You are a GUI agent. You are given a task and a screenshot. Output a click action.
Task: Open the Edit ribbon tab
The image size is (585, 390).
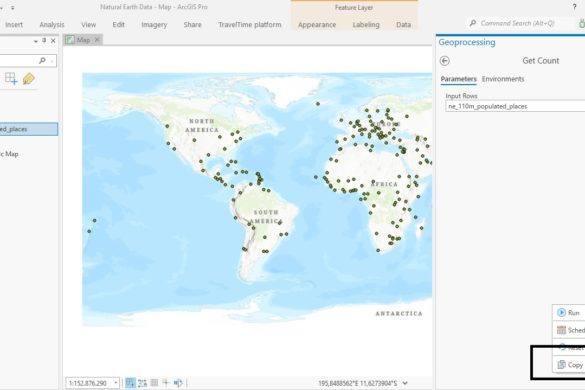[x=118, y=25]
